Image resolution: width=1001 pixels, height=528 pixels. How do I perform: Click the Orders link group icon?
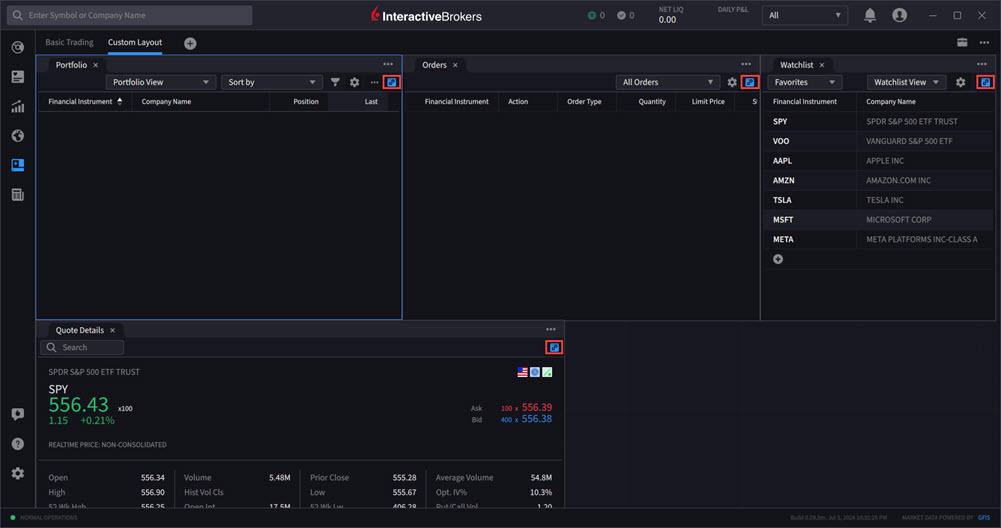(750, 82)
